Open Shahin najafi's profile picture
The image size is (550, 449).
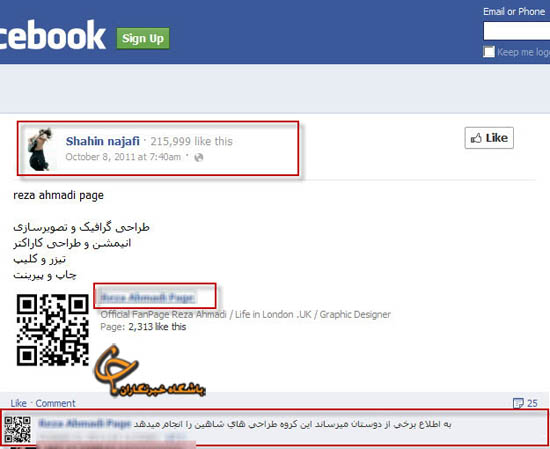tap(40, 149)
